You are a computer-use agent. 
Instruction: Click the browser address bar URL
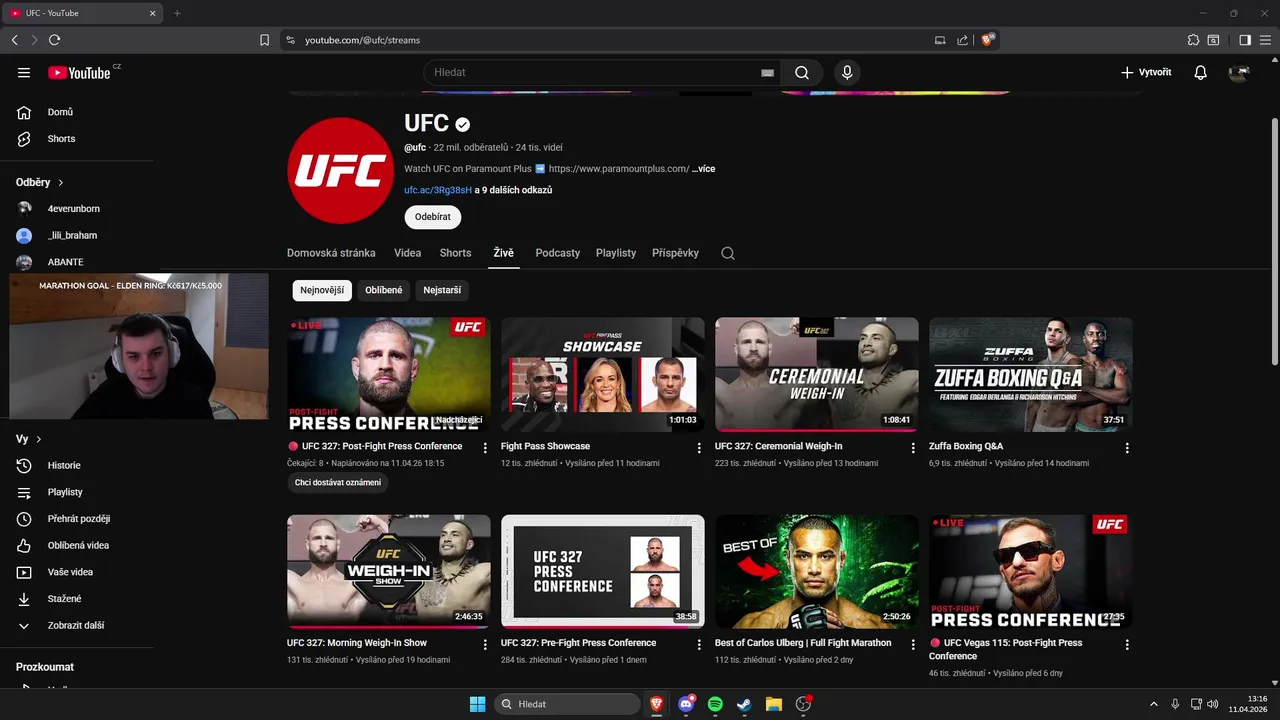point(362,40)
